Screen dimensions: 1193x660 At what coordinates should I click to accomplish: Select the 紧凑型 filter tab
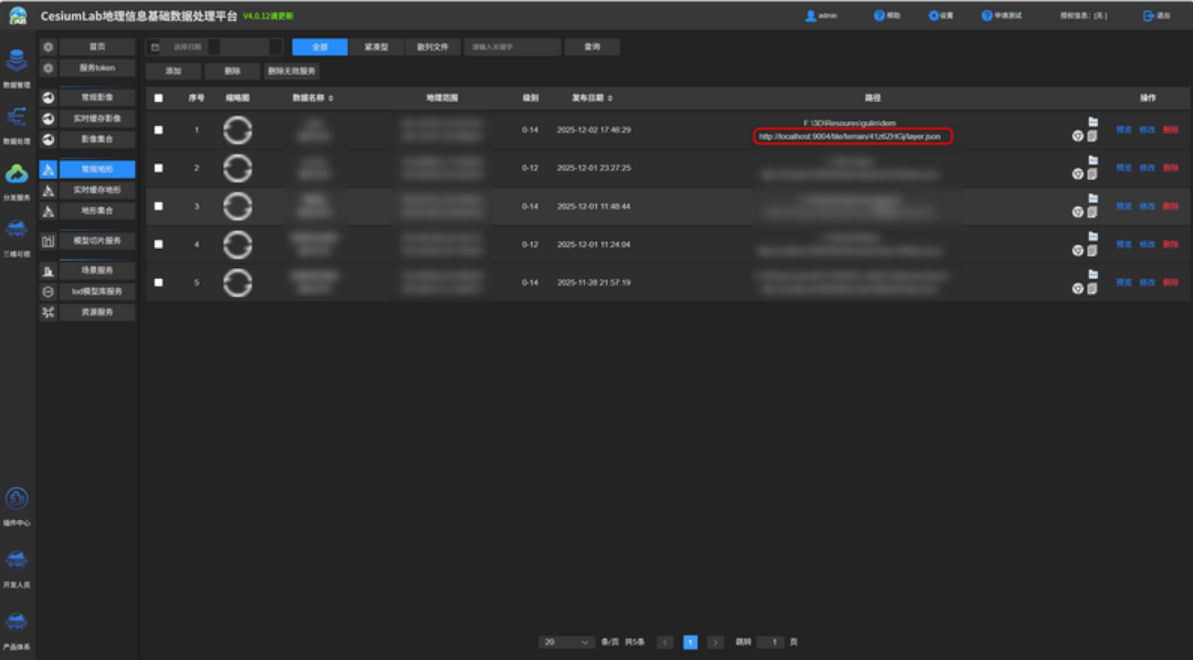click(x=376, y=47)
